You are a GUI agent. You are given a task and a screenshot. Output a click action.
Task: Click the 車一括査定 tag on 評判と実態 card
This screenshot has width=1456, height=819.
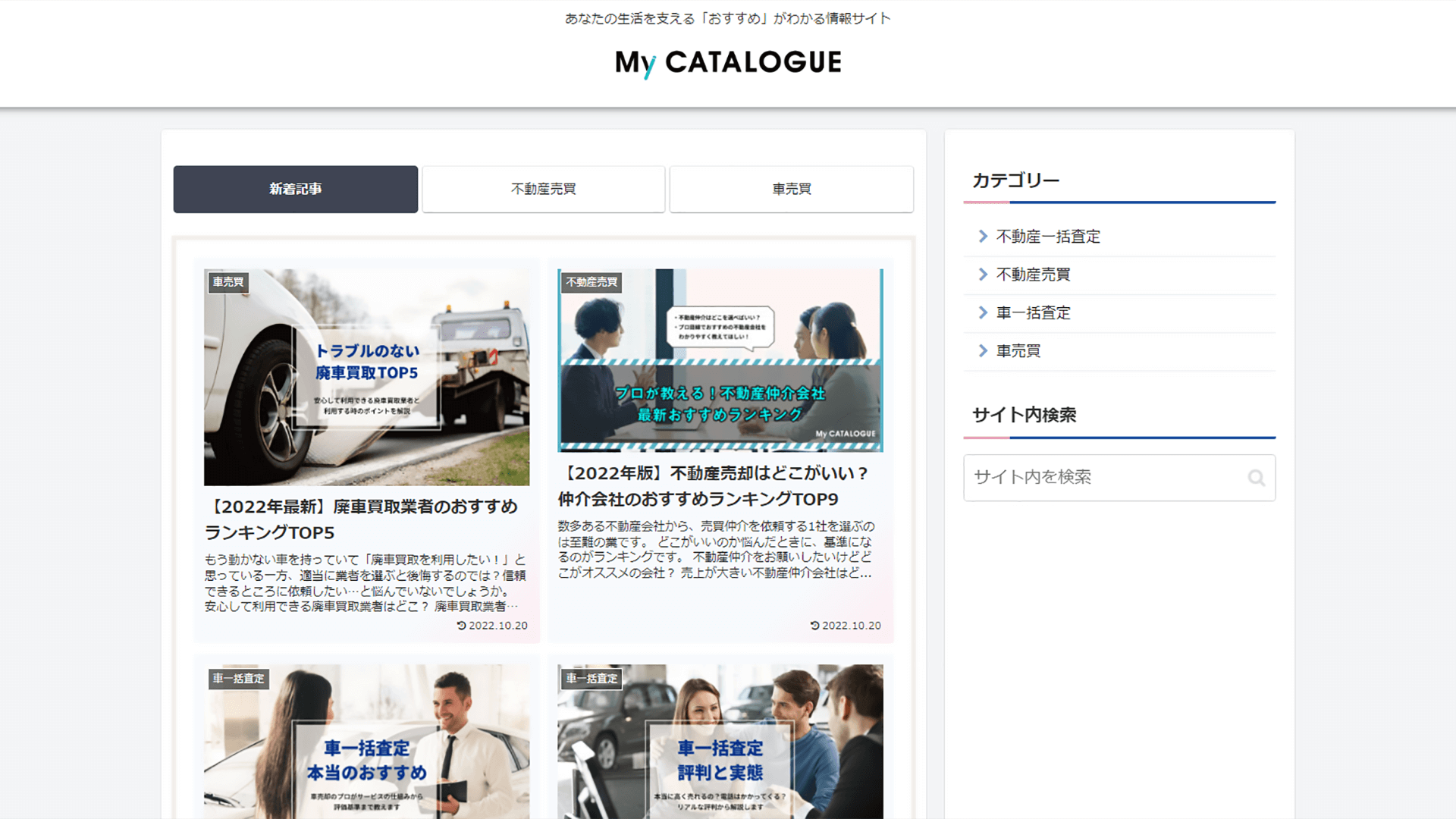[591, 679]
